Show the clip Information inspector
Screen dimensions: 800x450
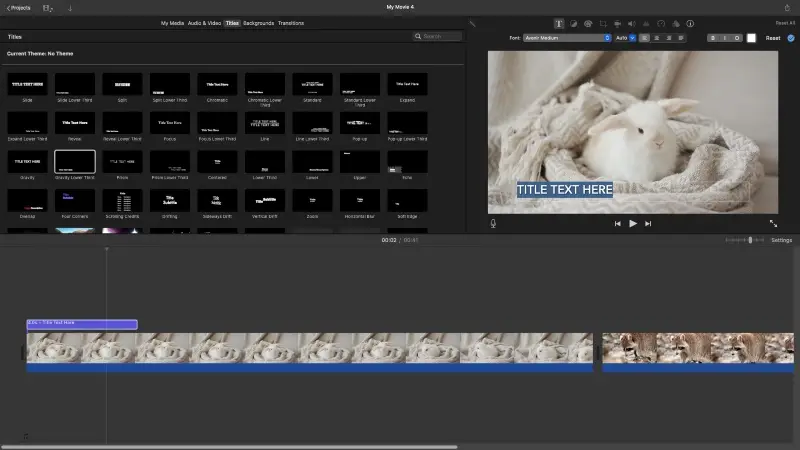[690, 23]
